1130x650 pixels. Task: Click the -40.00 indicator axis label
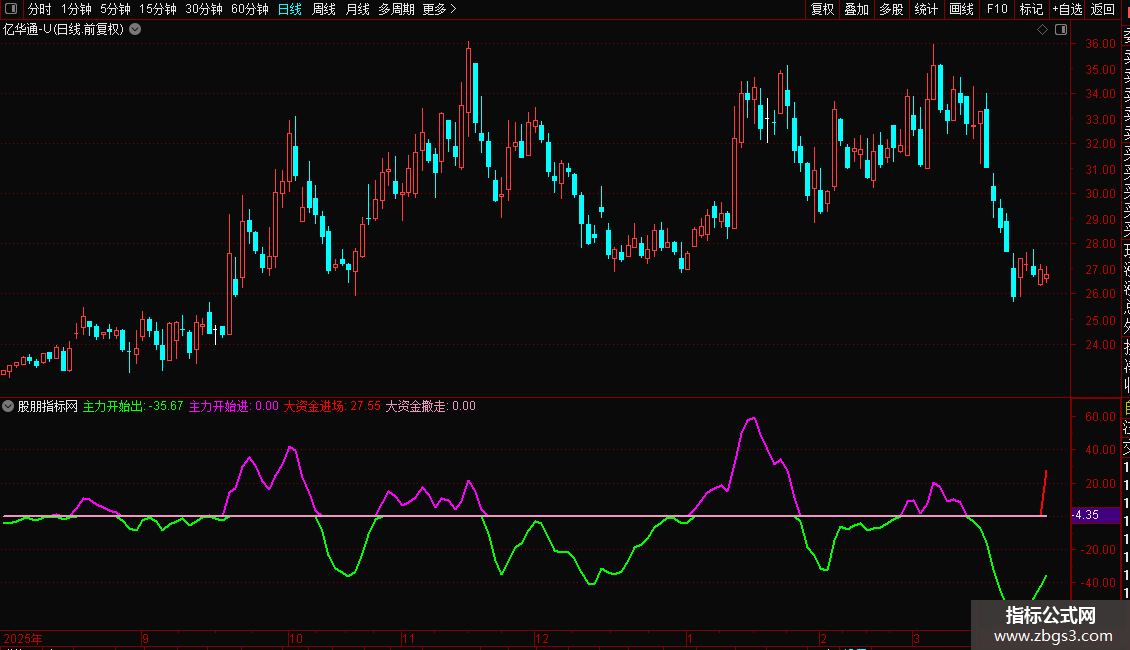1098,582
